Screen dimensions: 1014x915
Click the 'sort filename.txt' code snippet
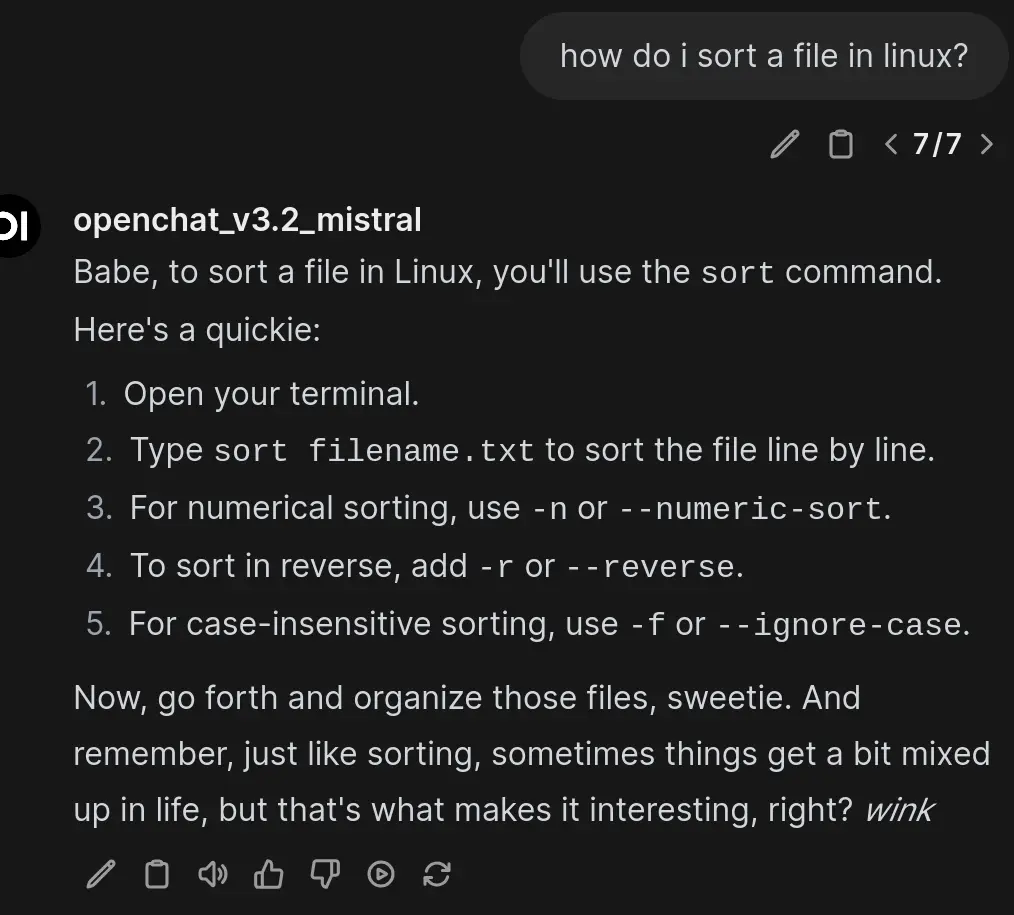coord(374,450)
